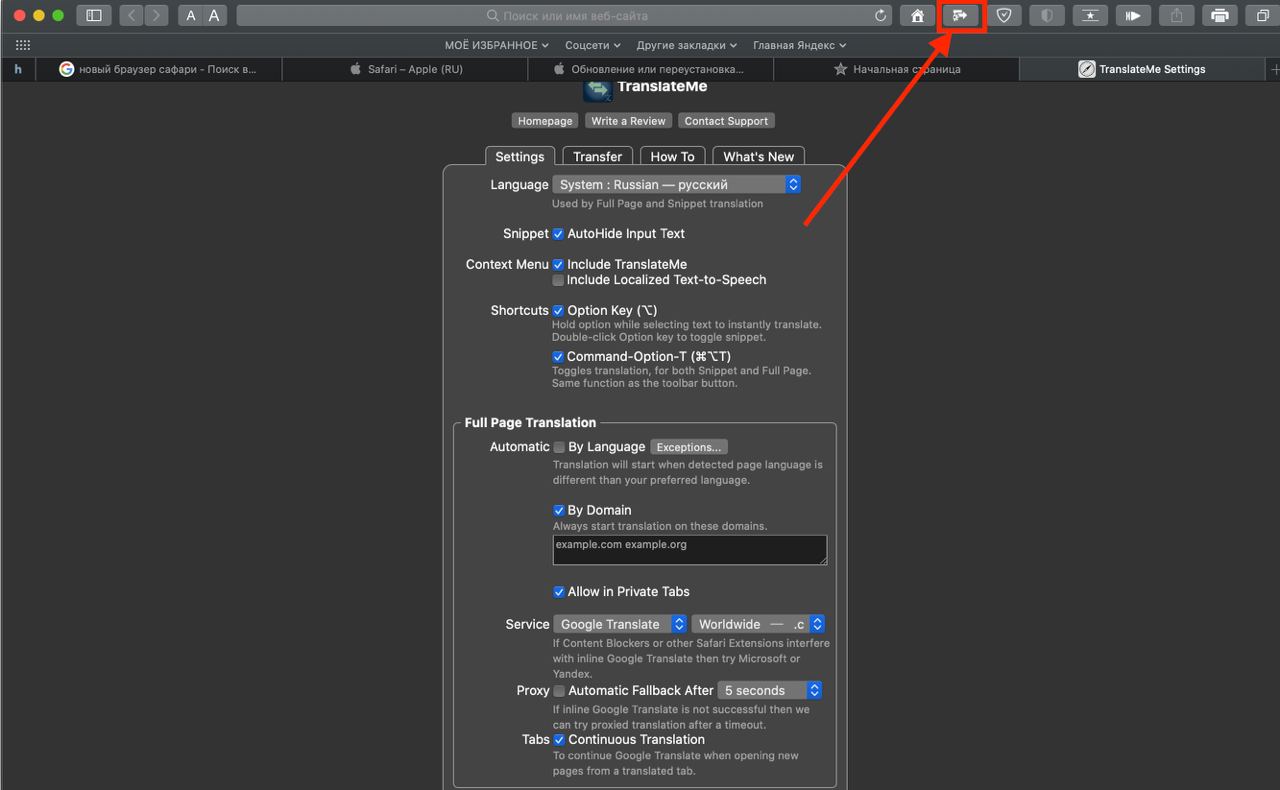The width and height of the screenshot is (1280, 790).
Task: Switch to the What's New tab
Action: [x=759, y=157]
